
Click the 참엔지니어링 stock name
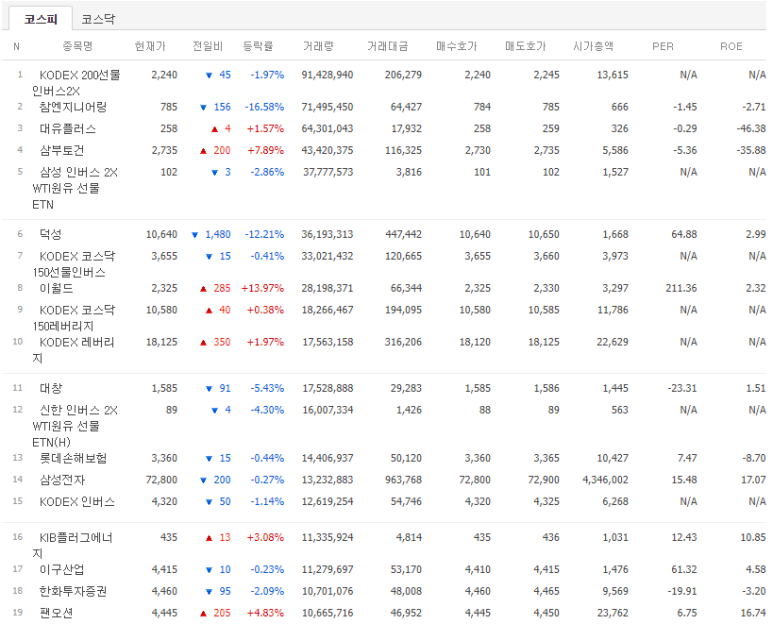click(x=73, y=107)
